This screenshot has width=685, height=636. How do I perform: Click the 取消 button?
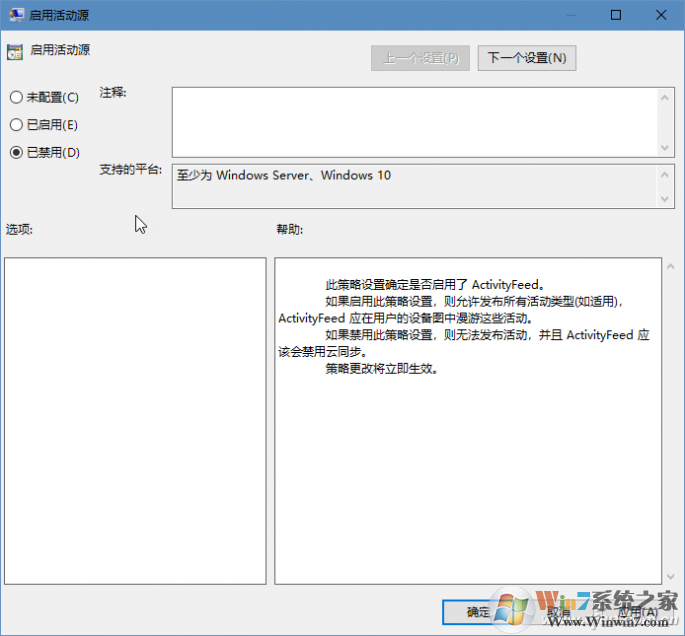point(558,612)
